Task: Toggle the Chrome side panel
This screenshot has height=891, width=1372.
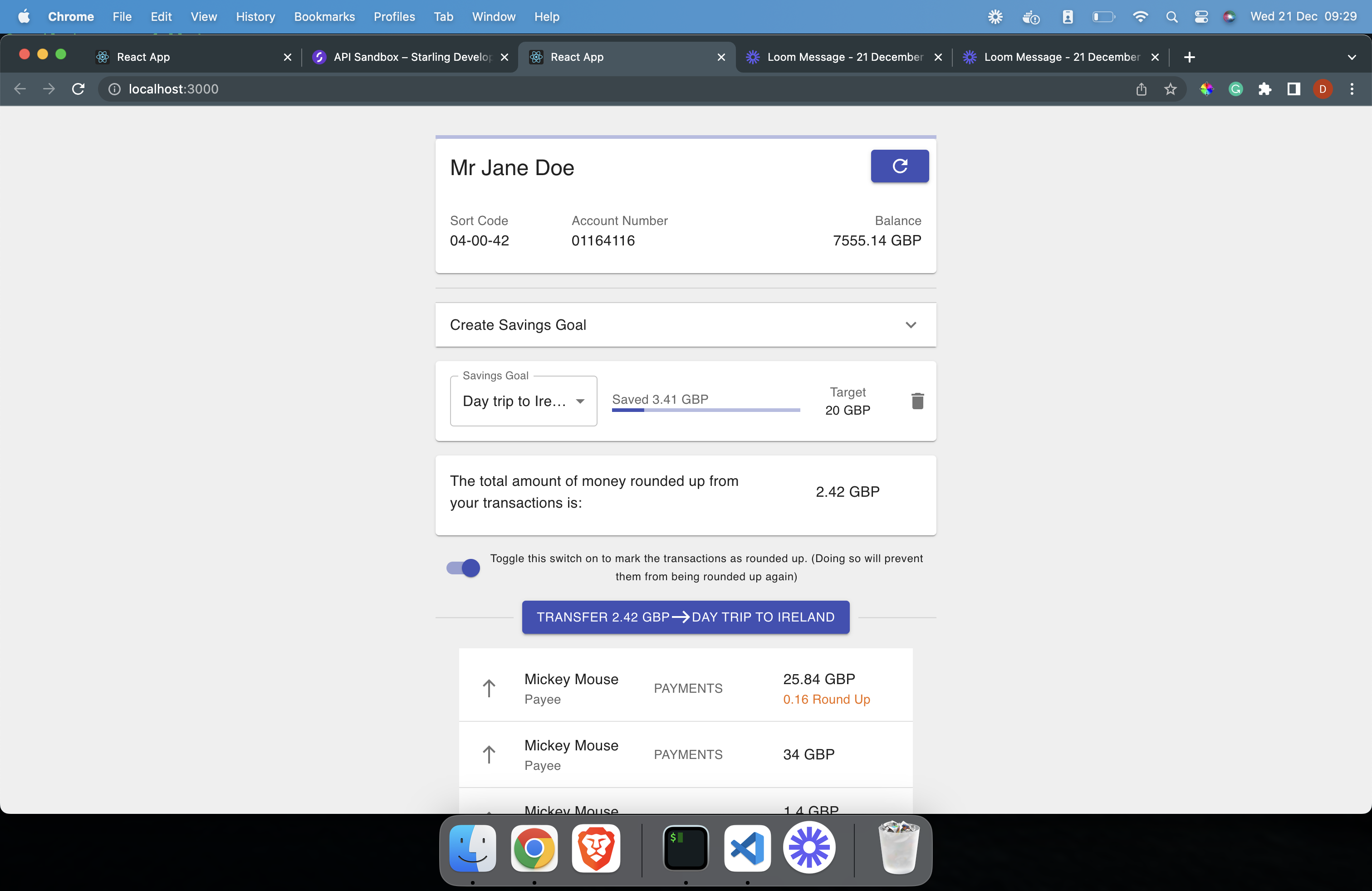Action: [1294, 89]
